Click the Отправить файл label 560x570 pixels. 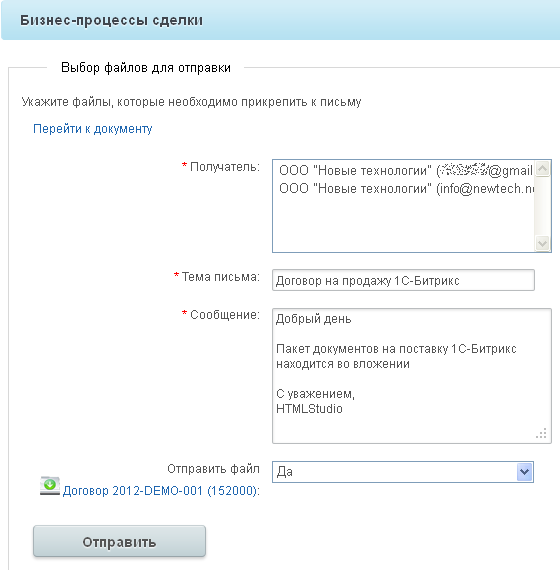(213, 469)
